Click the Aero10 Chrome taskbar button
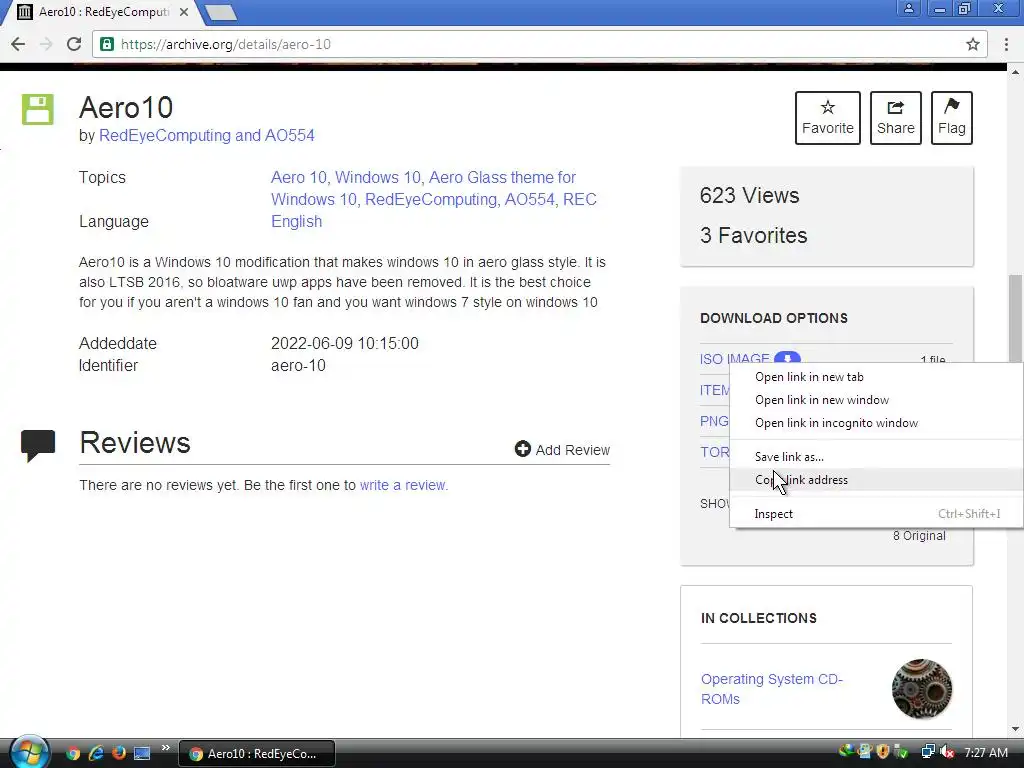The height and width of the screenshot is (768, 1024). (x=257, y=753)
